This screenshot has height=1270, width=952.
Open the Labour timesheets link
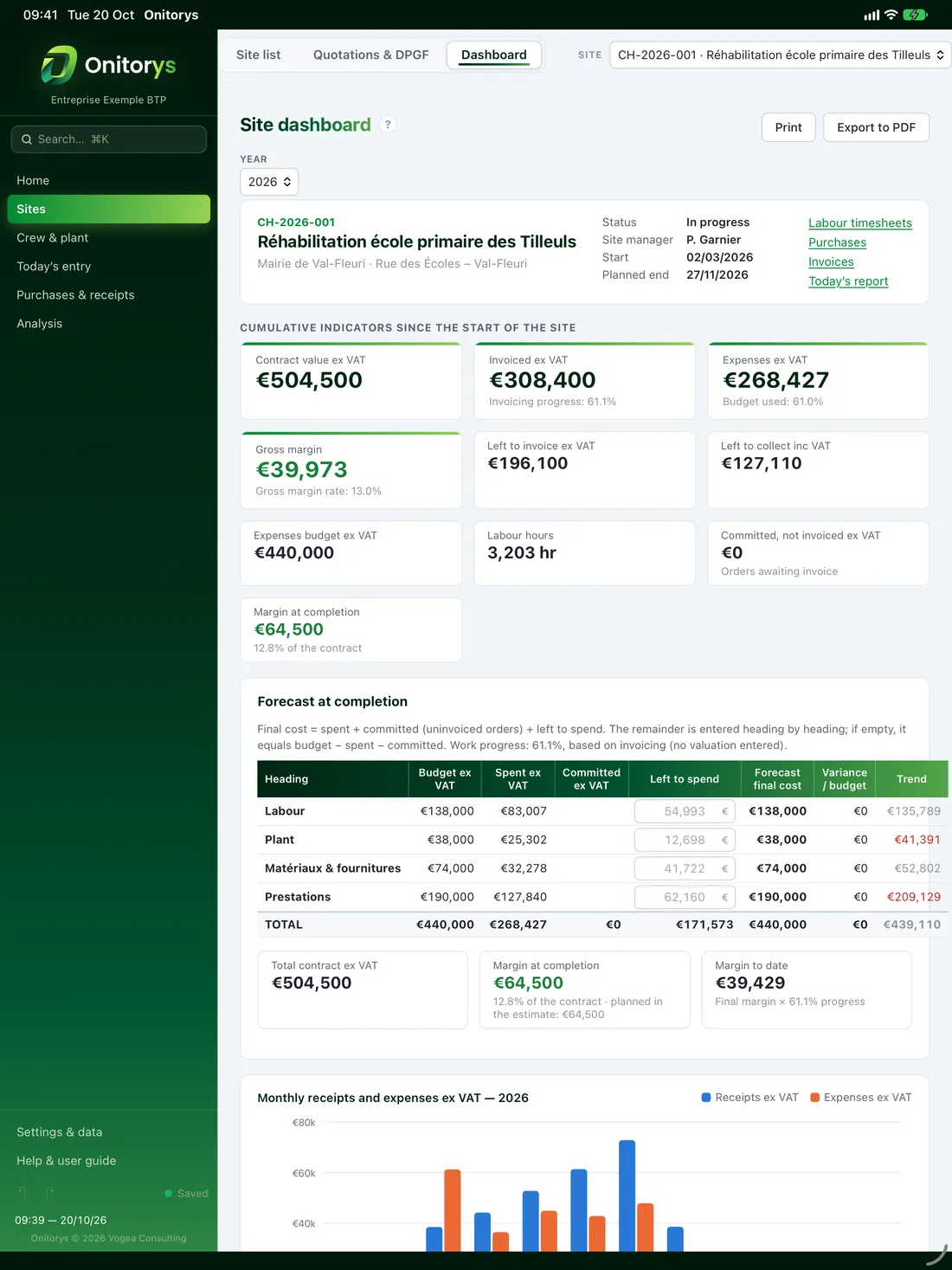coord(860,222)
